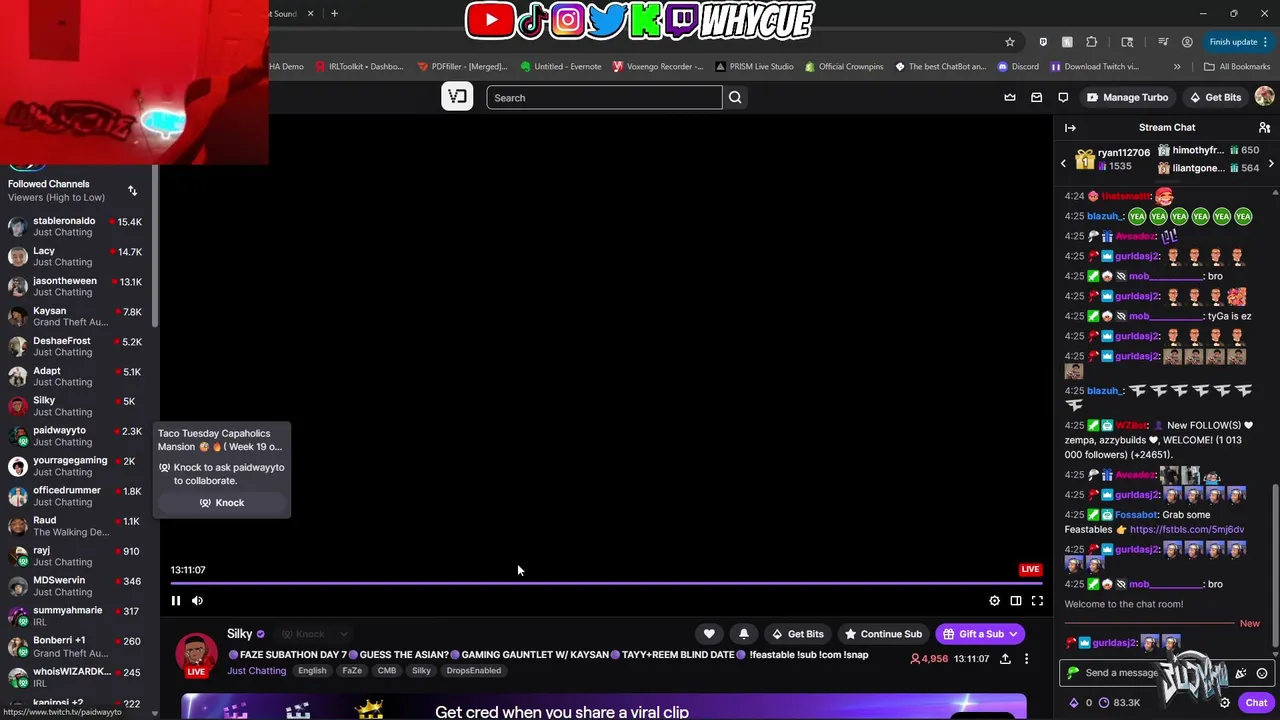Click the heart follow button

coord(709,633)
